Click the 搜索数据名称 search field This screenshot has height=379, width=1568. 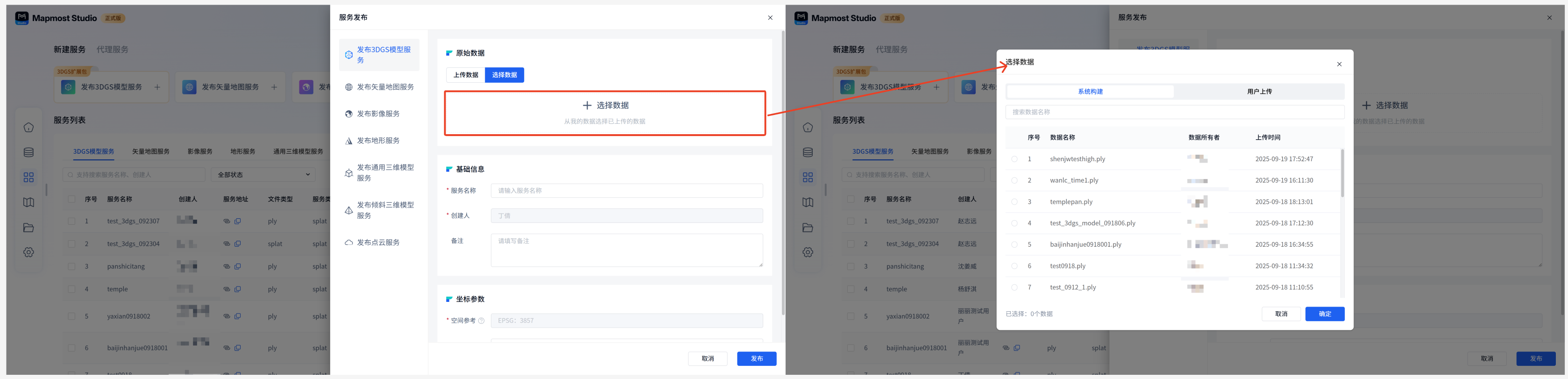coord(1174,112)
